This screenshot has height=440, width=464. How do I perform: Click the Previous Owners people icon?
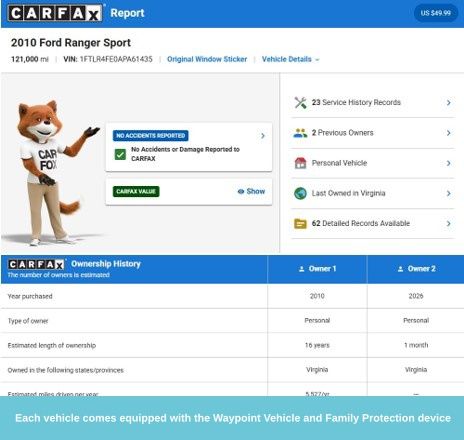pyautogui.click(x=300, y=133)
